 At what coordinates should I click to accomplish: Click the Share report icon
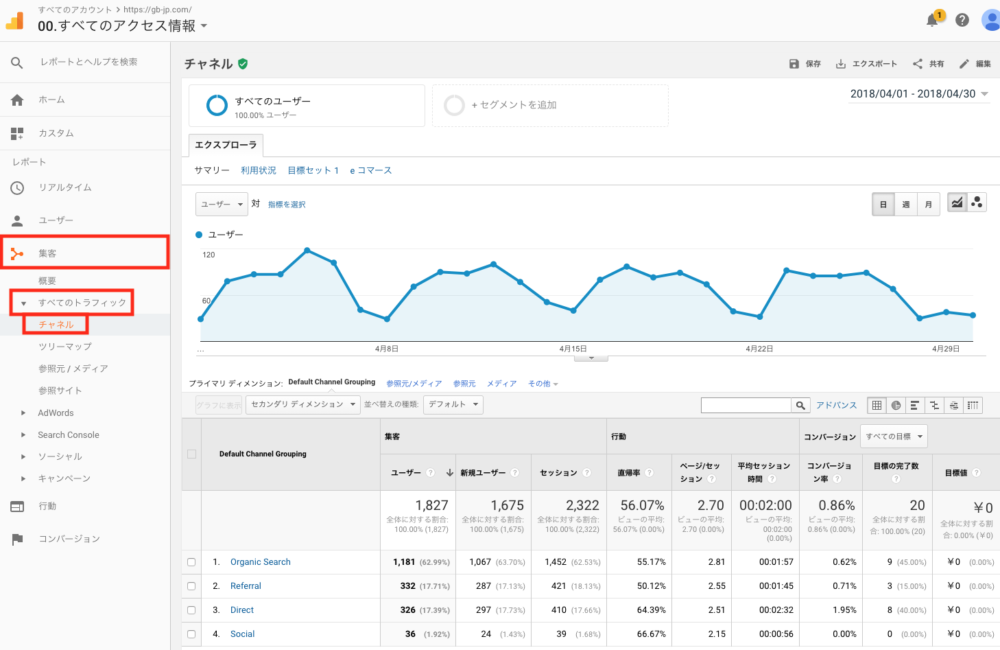click(917, 64)
